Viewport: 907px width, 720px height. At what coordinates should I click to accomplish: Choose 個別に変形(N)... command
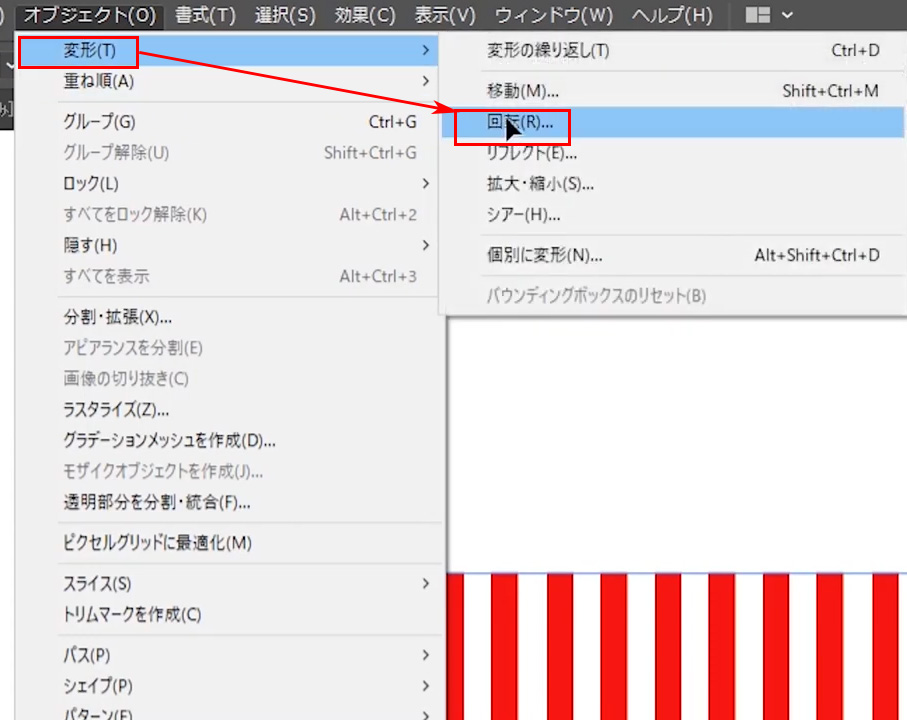(x=673, y=255)
